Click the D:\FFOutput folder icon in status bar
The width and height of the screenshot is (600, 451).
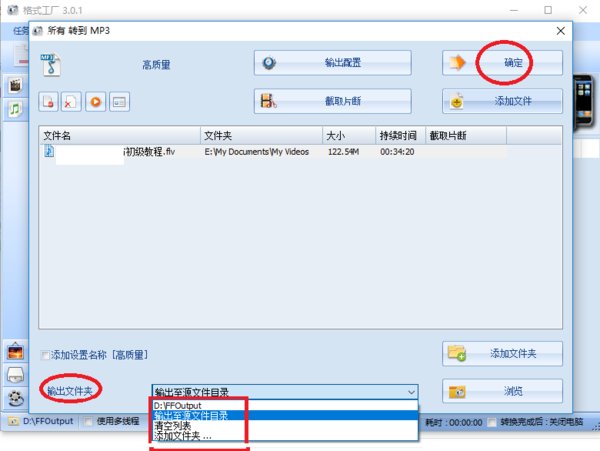pyautogui.click(x=13, y=422)
